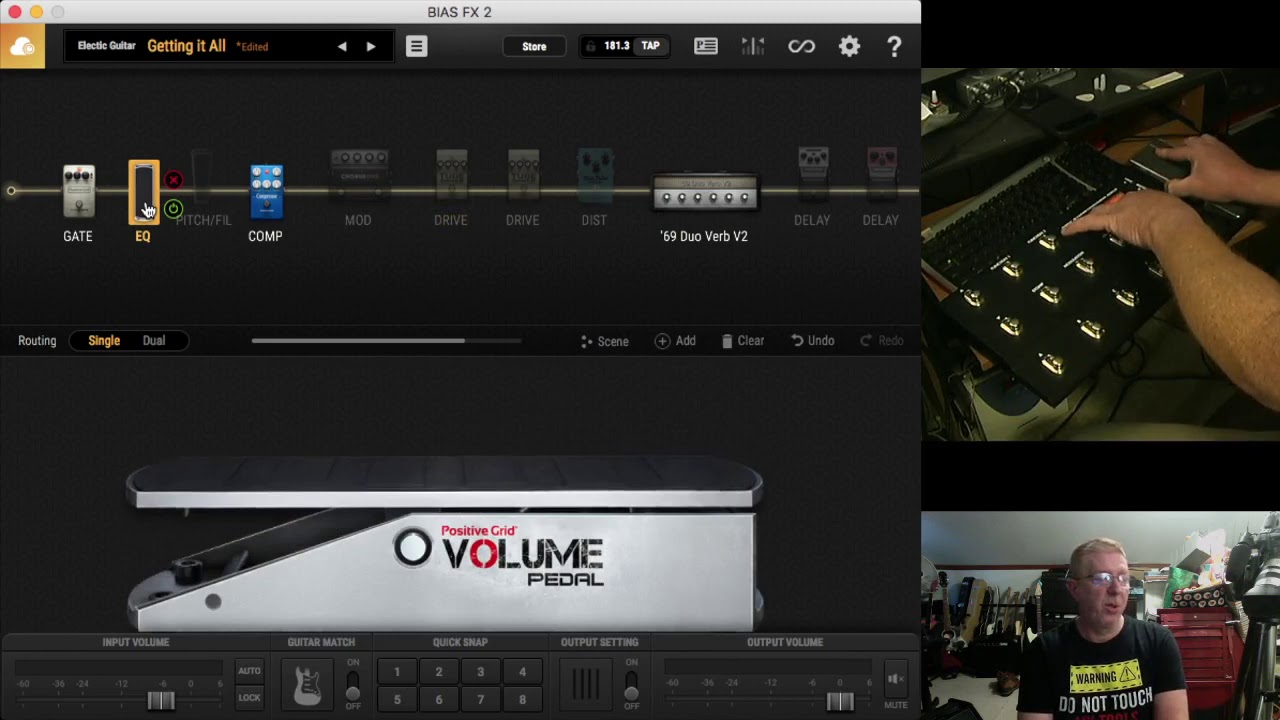Open the mixer-style levels icon in the top bar
The width and height of the screenshot is (1280, 720).
tap(753, 46)
